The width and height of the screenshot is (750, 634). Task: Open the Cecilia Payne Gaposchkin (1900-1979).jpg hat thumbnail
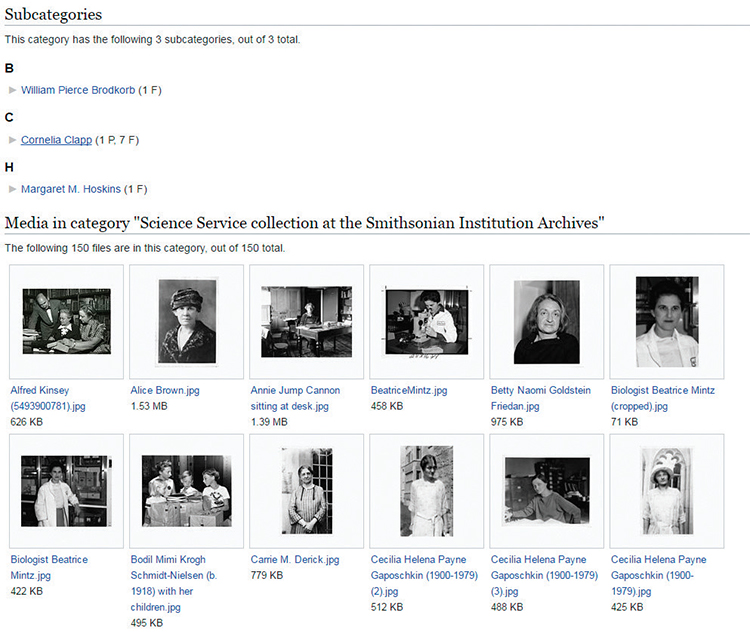coord(667,491)
